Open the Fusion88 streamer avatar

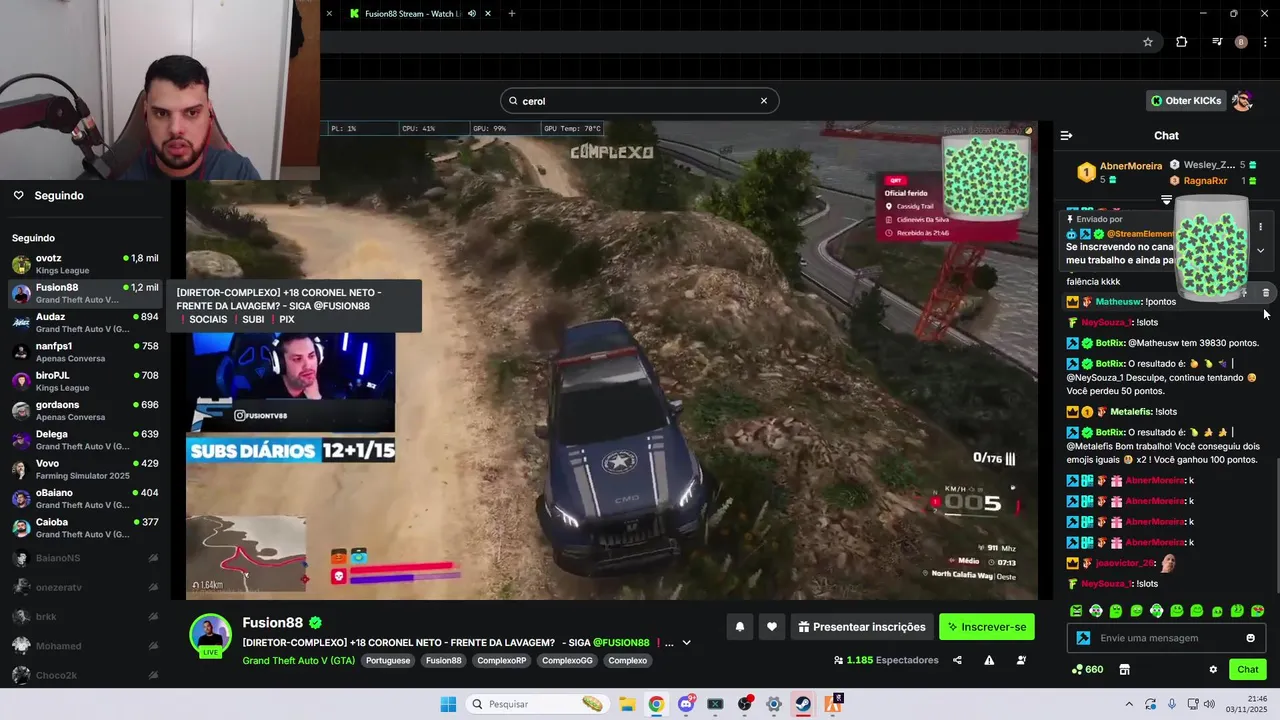click(211, 635)
